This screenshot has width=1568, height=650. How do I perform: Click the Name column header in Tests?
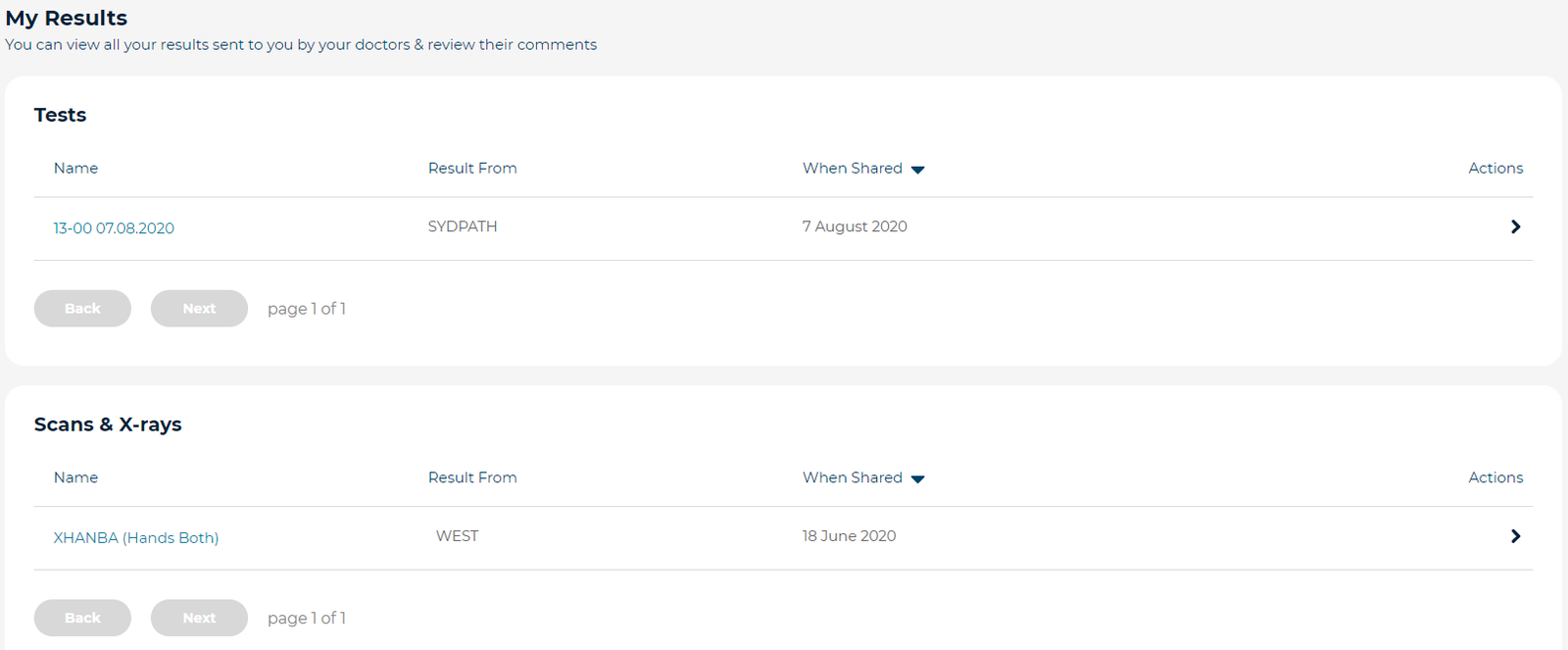(x=75, y=168)
